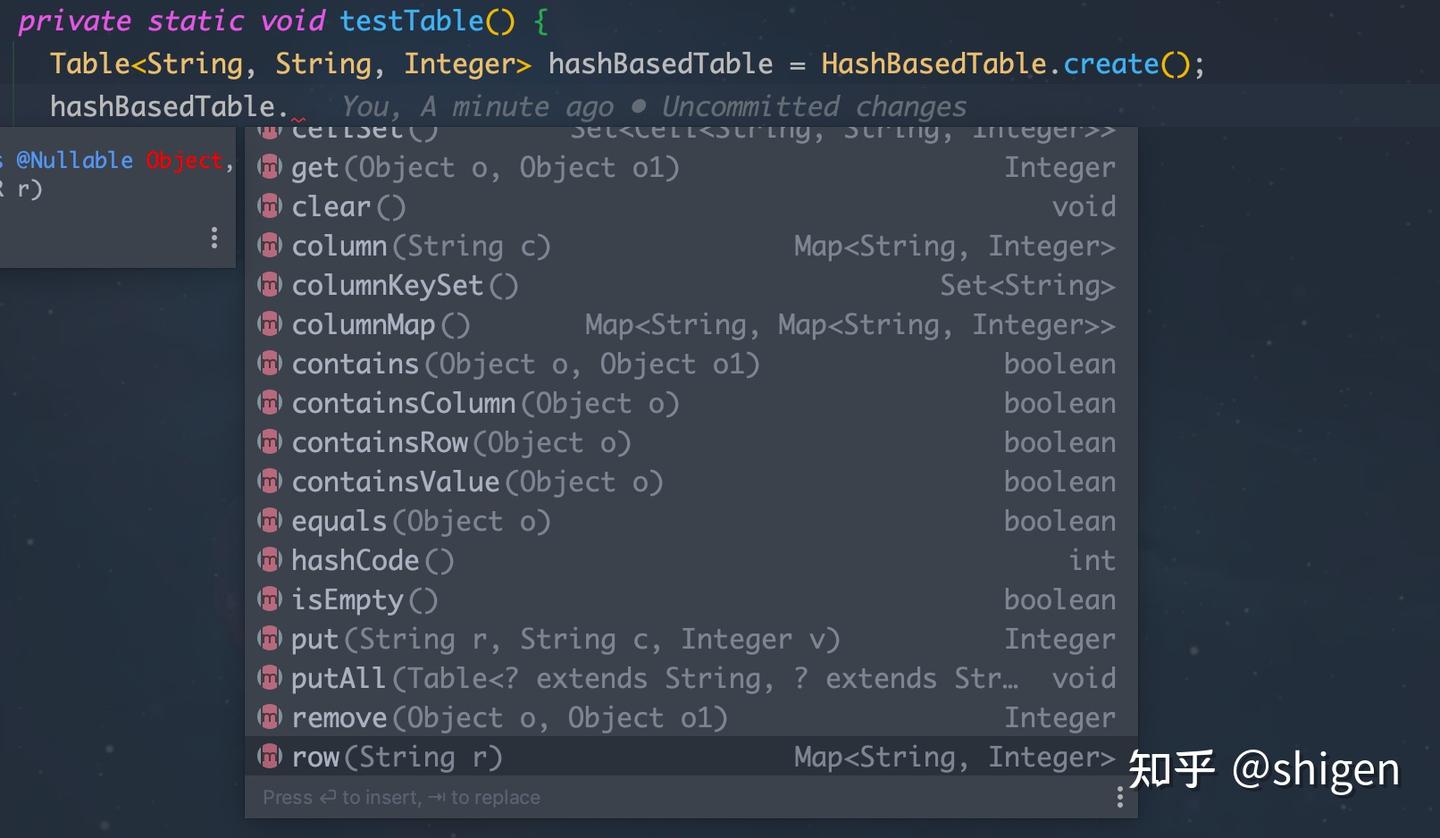Choose remove(Object o, Object o1) completion

point(509,719)
